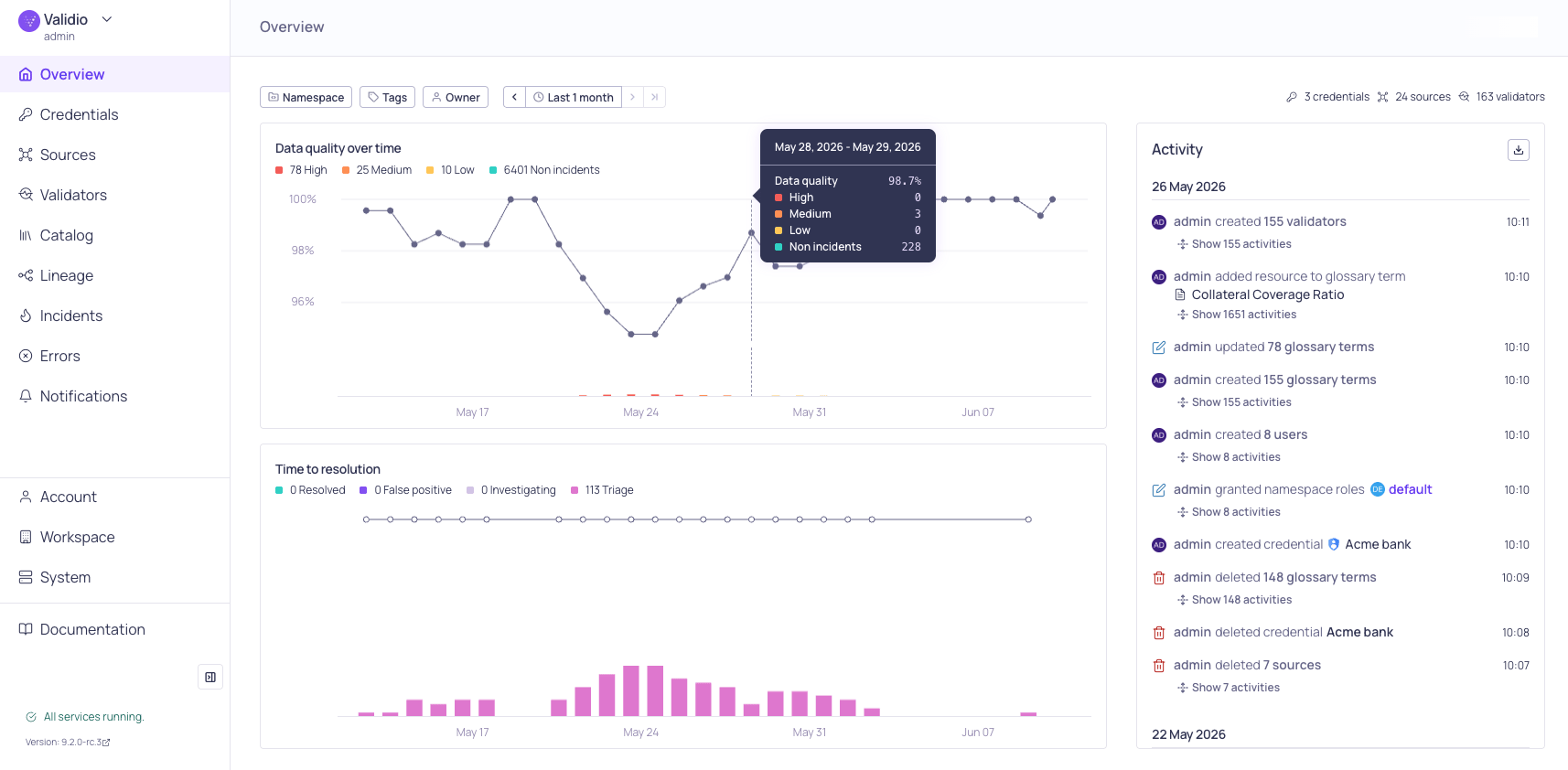Open Credentials in the sidebar
This screenshot has width=1568, height=770.
coord(114,114)
